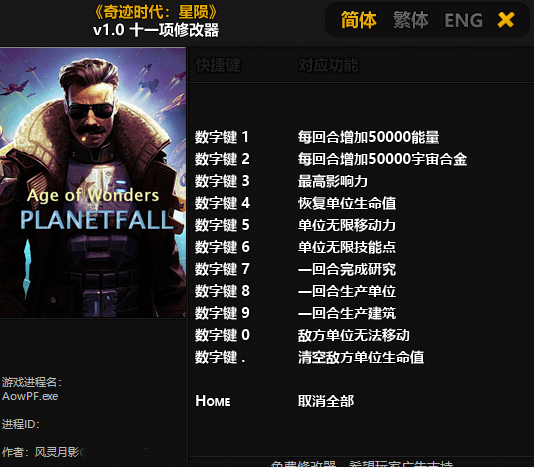Switch language to ENG

coord(464,20)
